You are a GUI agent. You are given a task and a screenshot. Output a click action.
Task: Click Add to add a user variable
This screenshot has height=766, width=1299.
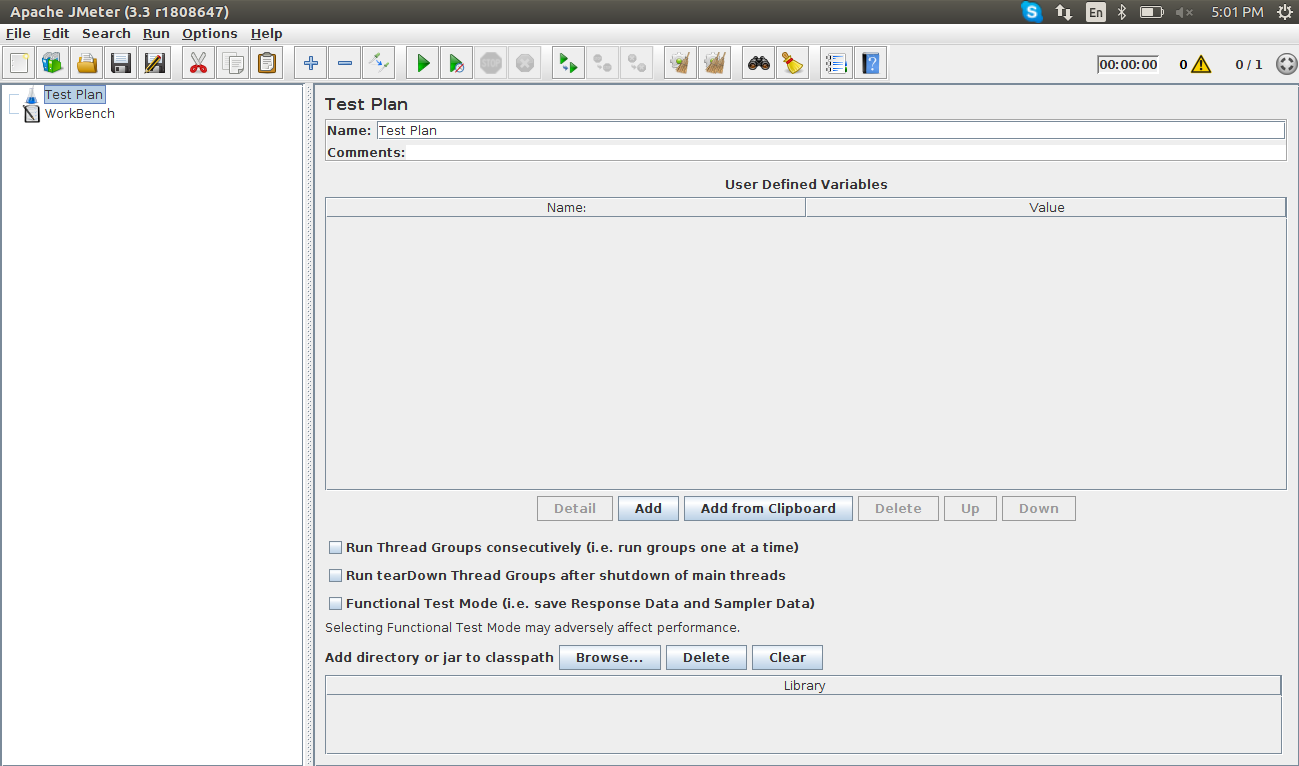(x=648, y=508)
